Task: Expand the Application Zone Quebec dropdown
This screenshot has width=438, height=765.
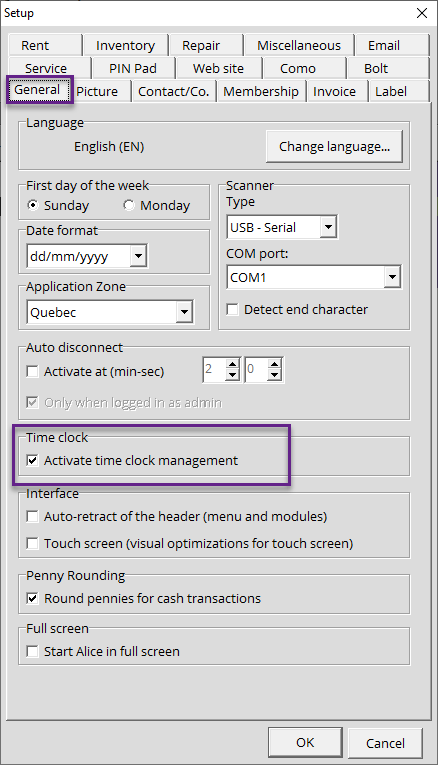Action: (184, 312)
